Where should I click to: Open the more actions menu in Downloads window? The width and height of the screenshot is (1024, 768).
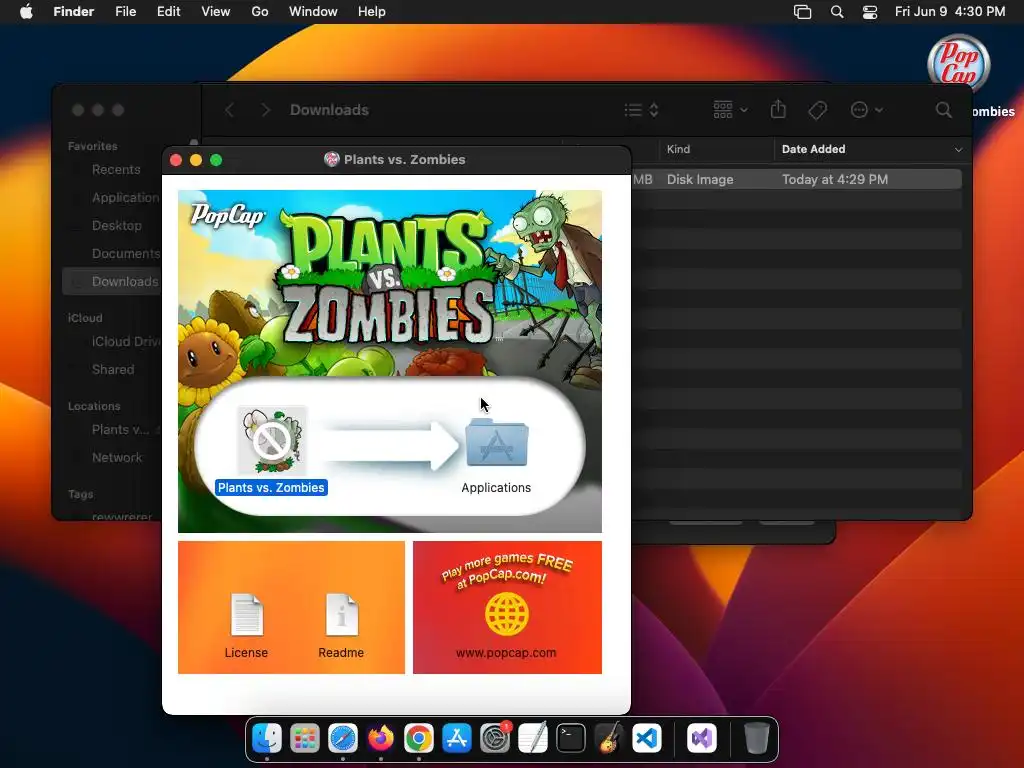pos(867,110)
